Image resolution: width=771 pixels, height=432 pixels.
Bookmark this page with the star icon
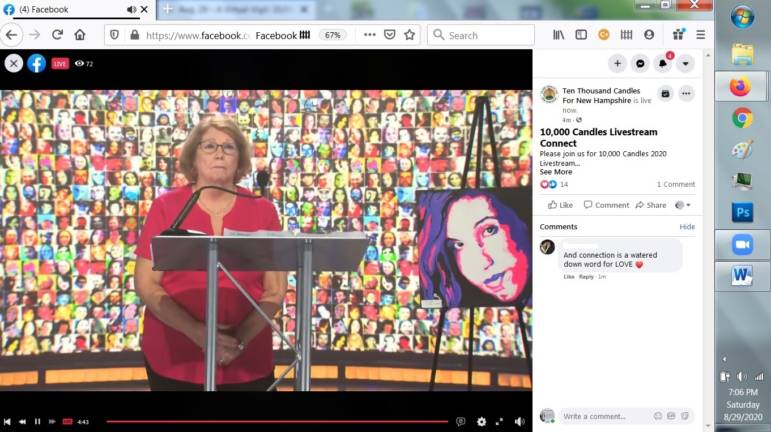(x=409, y=34)
